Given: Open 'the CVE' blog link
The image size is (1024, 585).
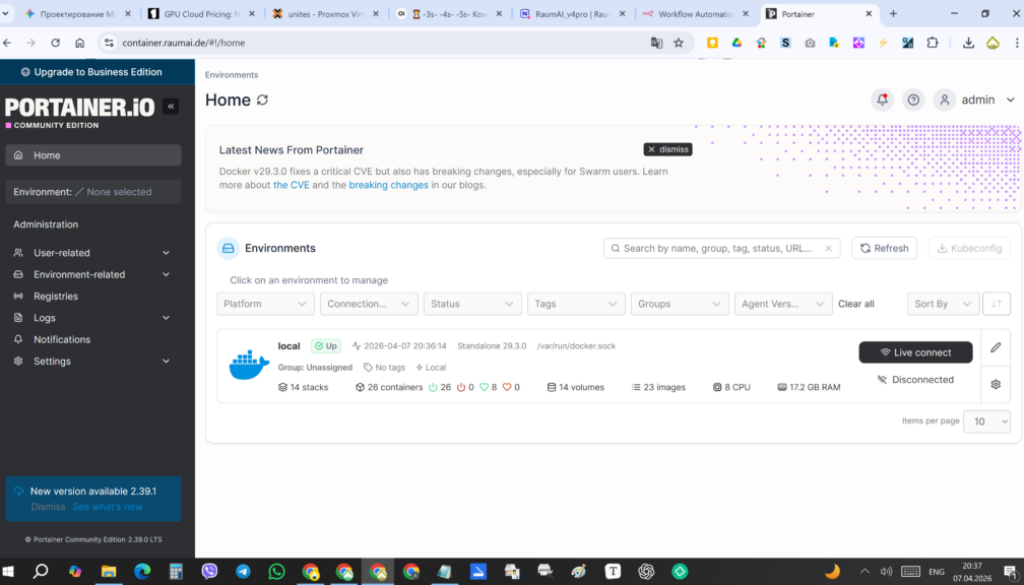Looking at the screenshot, I should (x=291, y=185).
